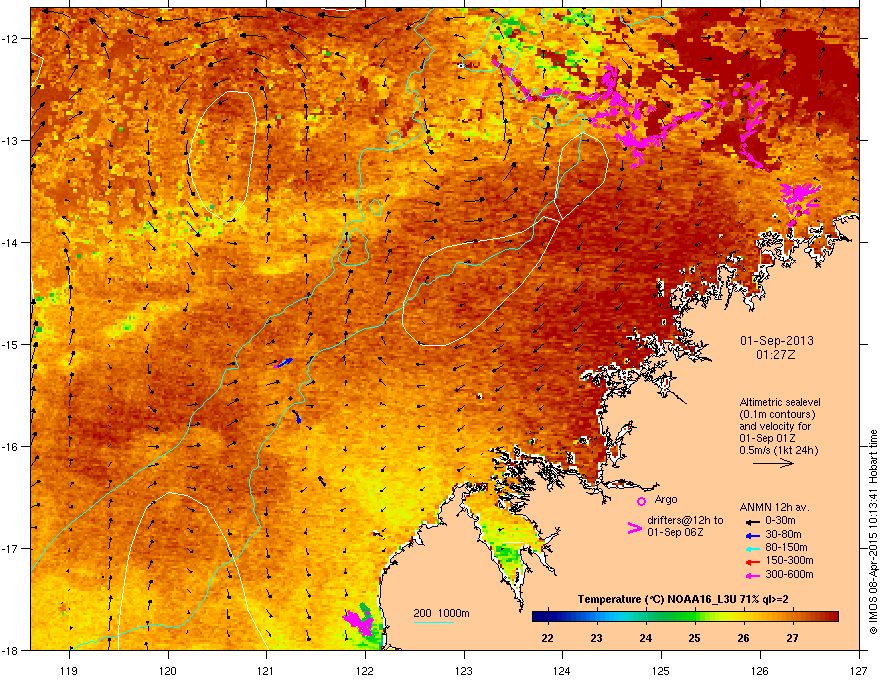The image size is (880, 680).
Task: Click latitude axis label -18
Action: tap(11, 650)
